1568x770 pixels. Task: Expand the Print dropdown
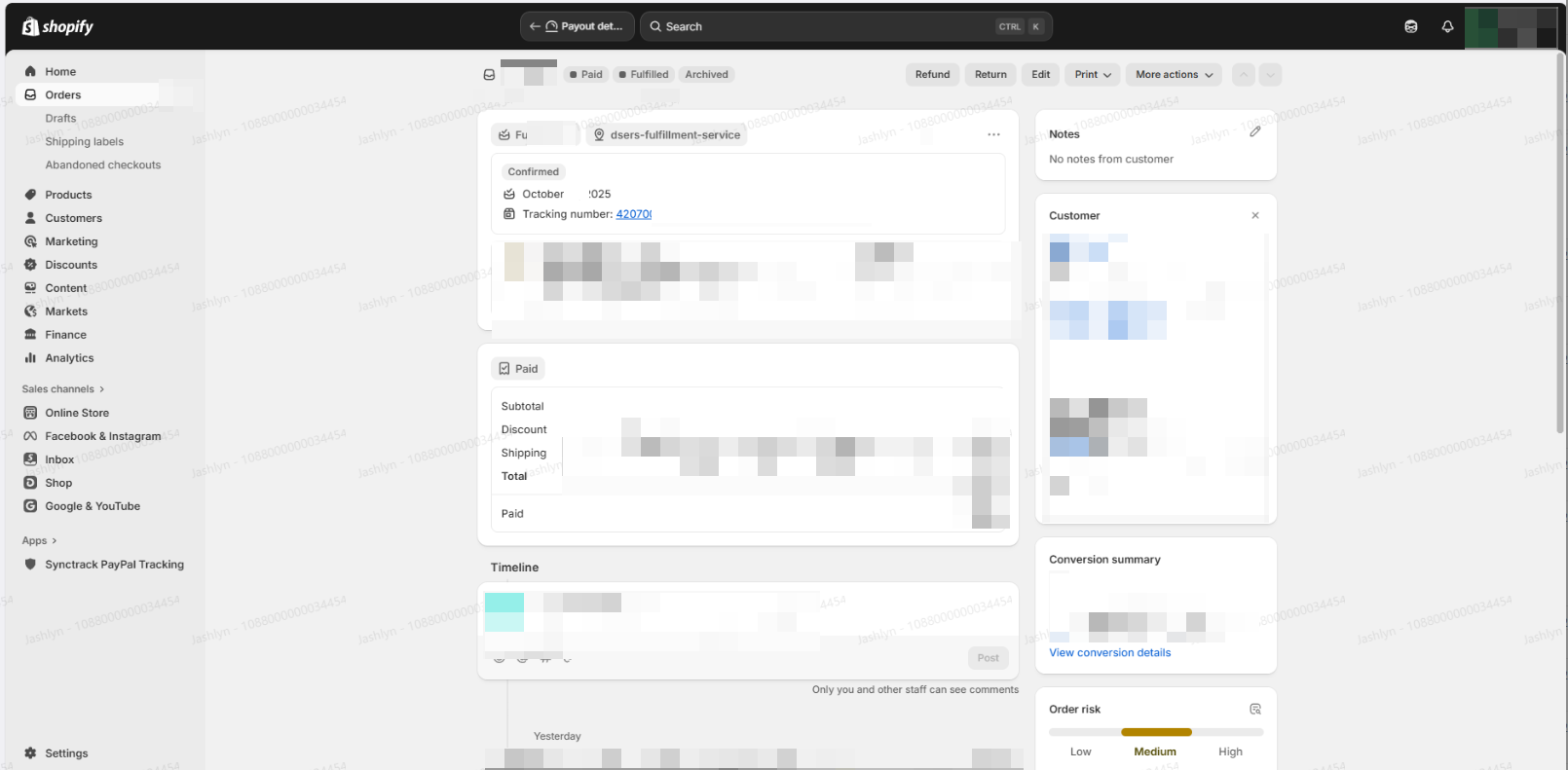pos(1093,74)
